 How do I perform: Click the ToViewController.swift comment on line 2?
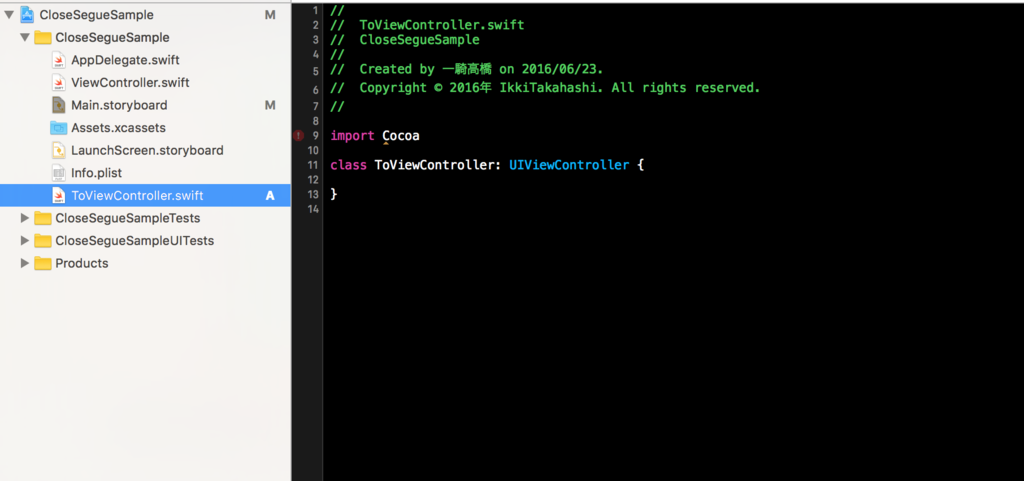click(x=428, y=25)
